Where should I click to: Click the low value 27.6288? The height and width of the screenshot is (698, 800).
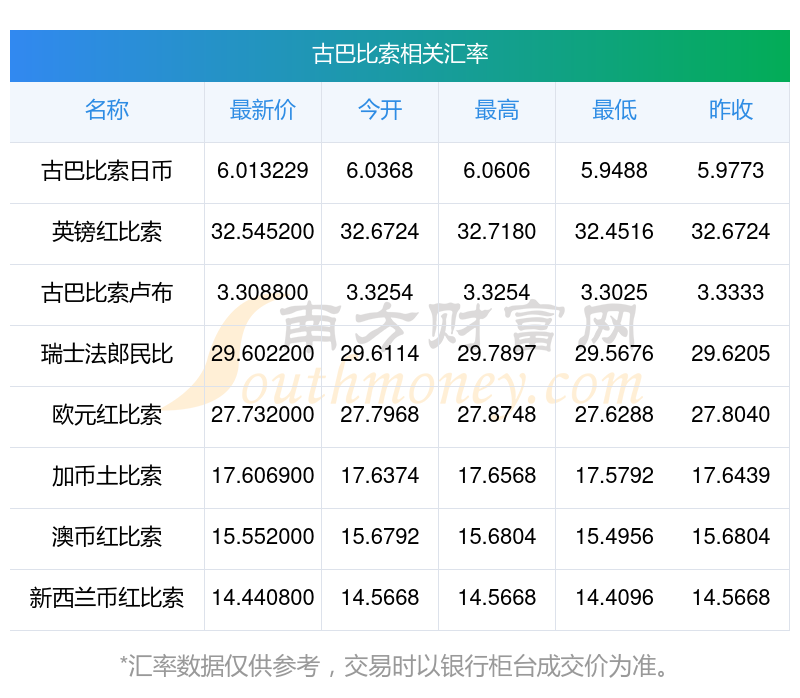(614, 414)
